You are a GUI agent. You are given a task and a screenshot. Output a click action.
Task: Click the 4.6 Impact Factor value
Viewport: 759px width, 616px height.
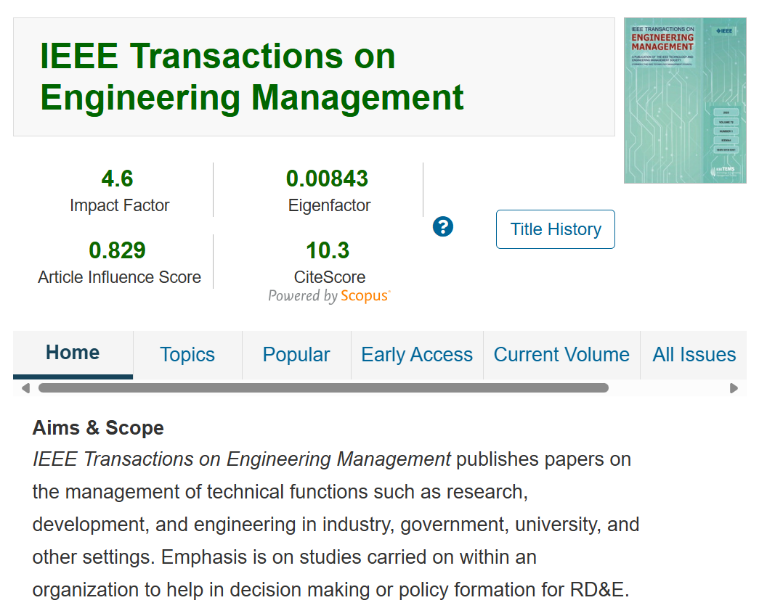coord(117,179)
